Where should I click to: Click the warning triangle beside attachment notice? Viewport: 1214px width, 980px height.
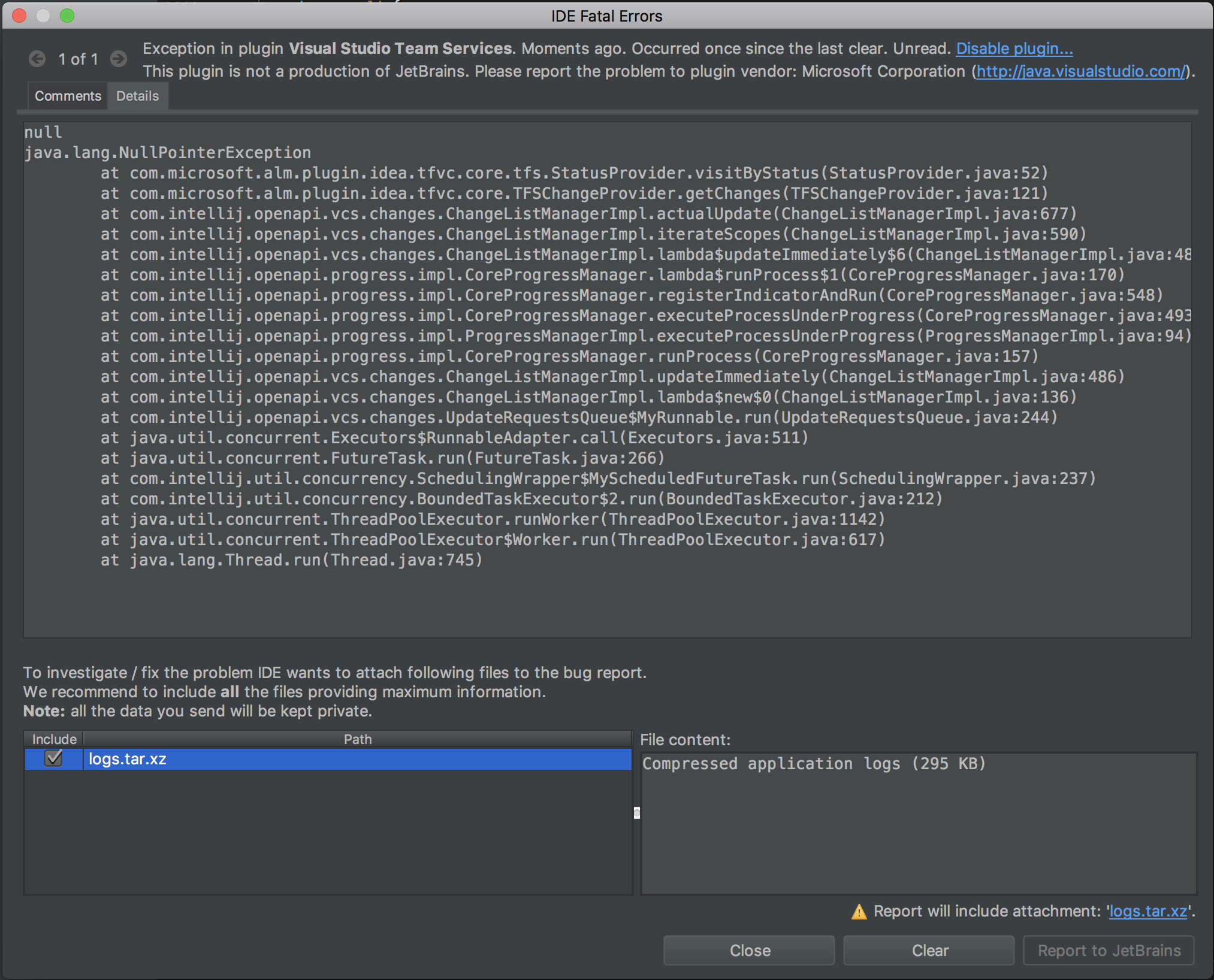859,911
